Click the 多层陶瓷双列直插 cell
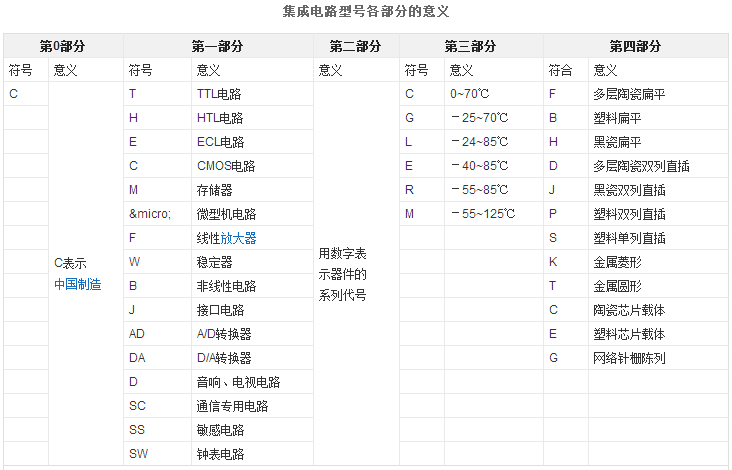 [x=658, y=166]
